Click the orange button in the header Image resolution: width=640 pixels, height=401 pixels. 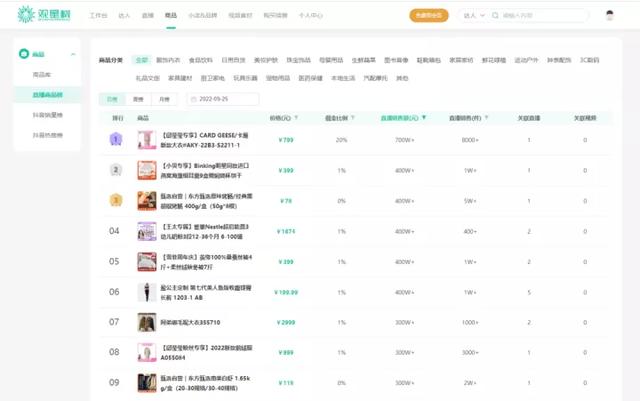tap(429, 16)
